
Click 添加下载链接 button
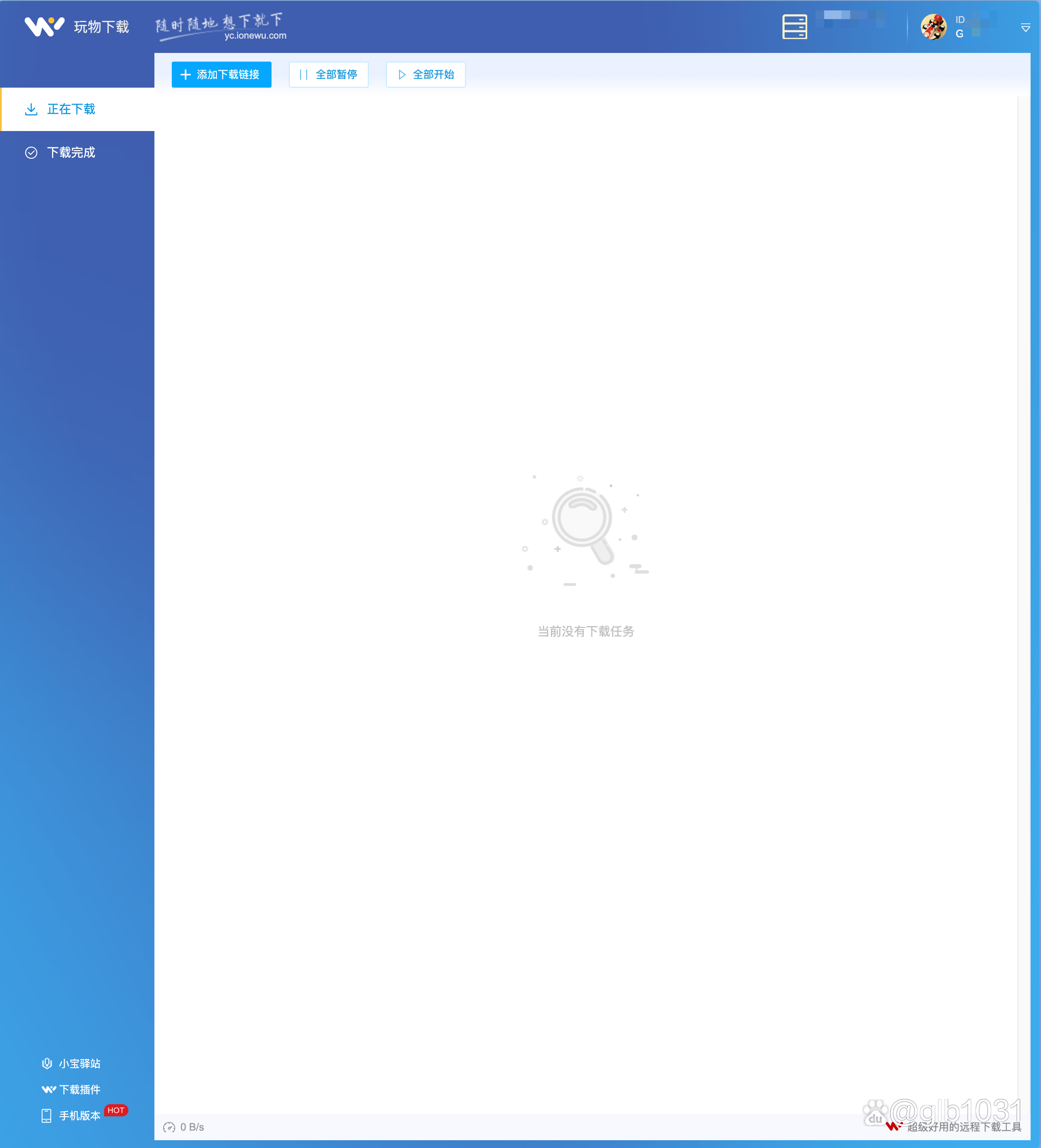tap(221, 75)
